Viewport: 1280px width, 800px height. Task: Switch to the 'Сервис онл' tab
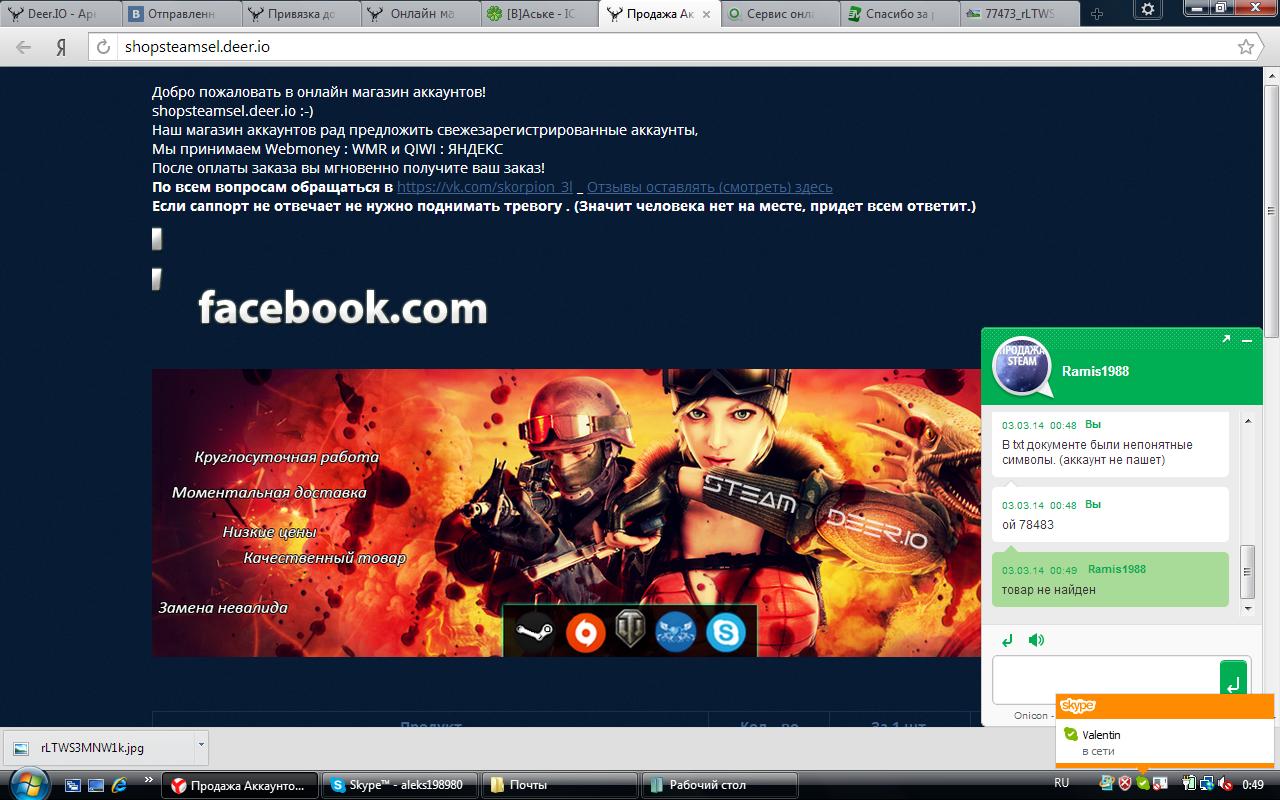coord(780,14)
